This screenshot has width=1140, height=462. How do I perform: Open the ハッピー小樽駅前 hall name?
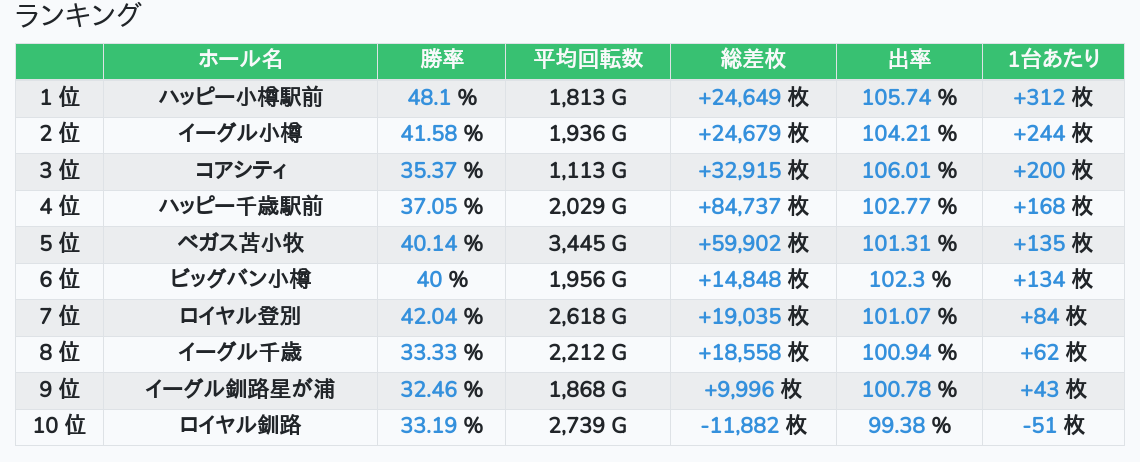click(240, 98)
